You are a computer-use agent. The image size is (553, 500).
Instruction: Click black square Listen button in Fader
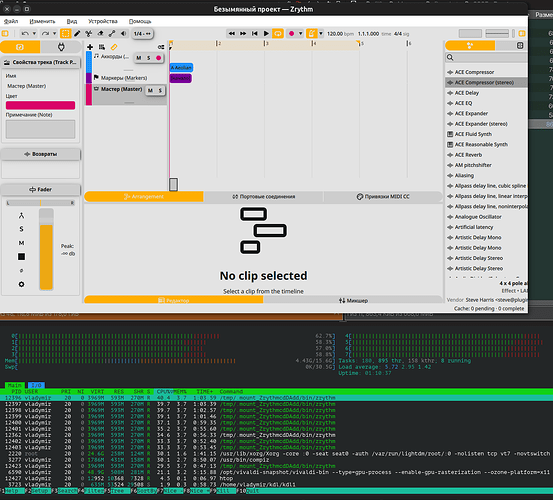tap(22, 257)
